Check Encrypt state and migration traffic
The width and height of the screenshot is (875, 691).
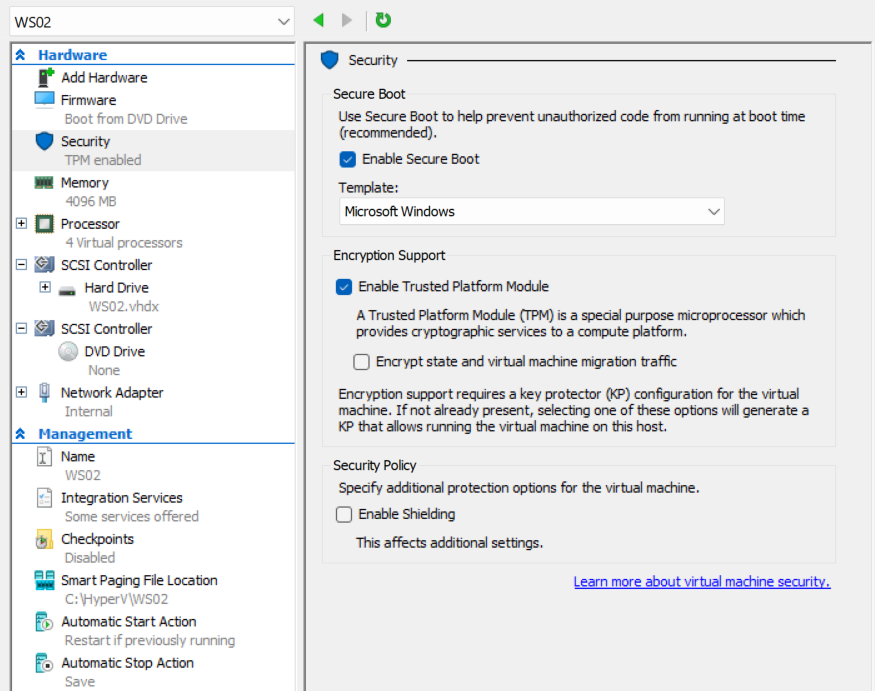tap(361, 362)
